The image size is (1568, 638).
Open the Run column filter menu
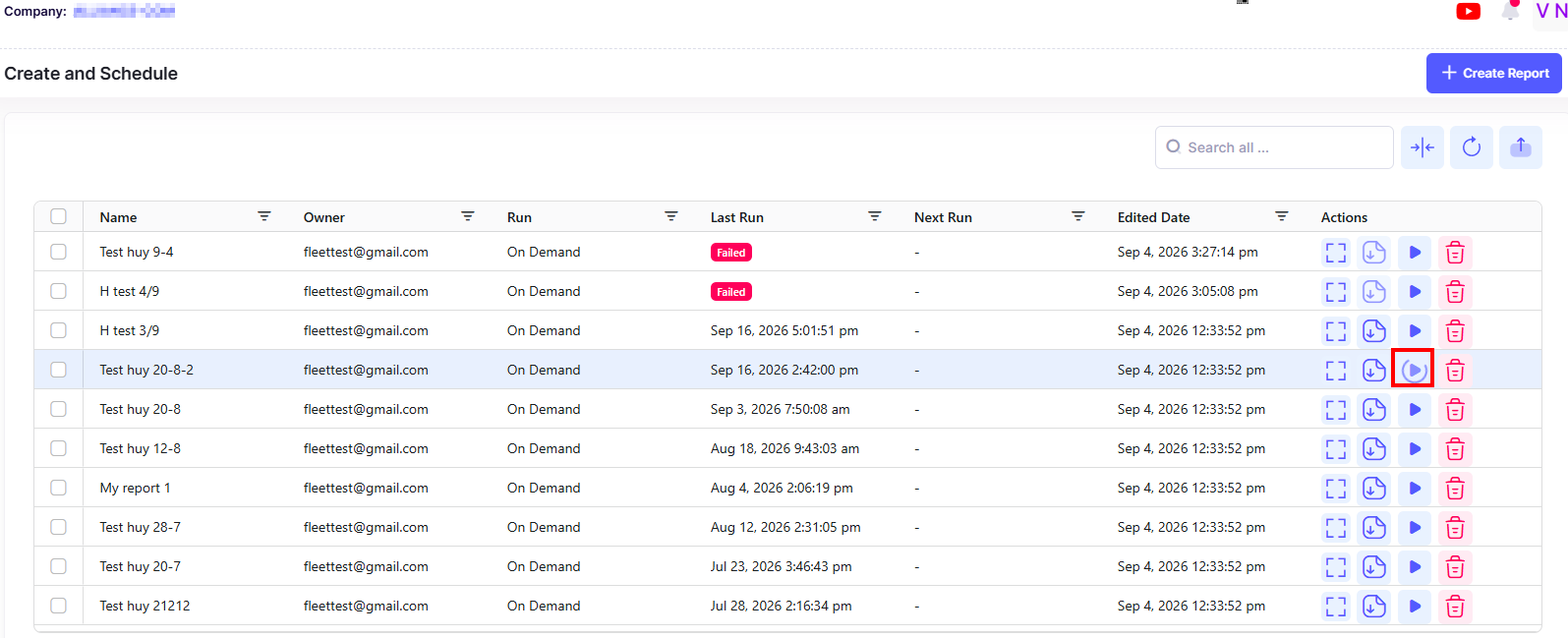[671, 216]
